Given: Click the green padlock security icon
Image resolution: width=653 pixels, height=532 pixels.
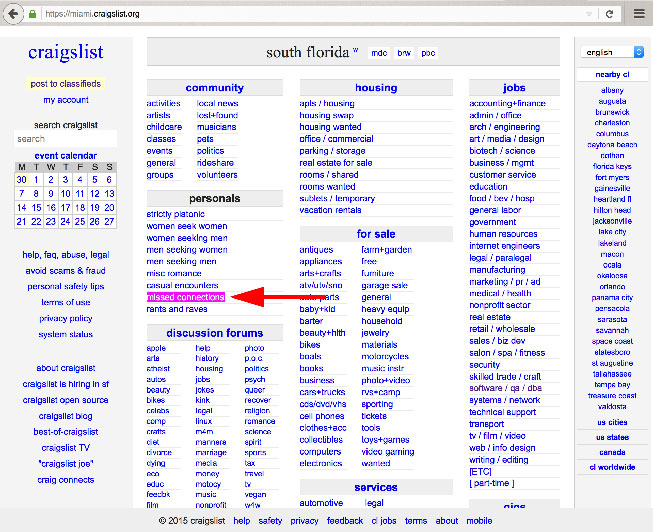Looking at the screenshot, I should 32,14.
